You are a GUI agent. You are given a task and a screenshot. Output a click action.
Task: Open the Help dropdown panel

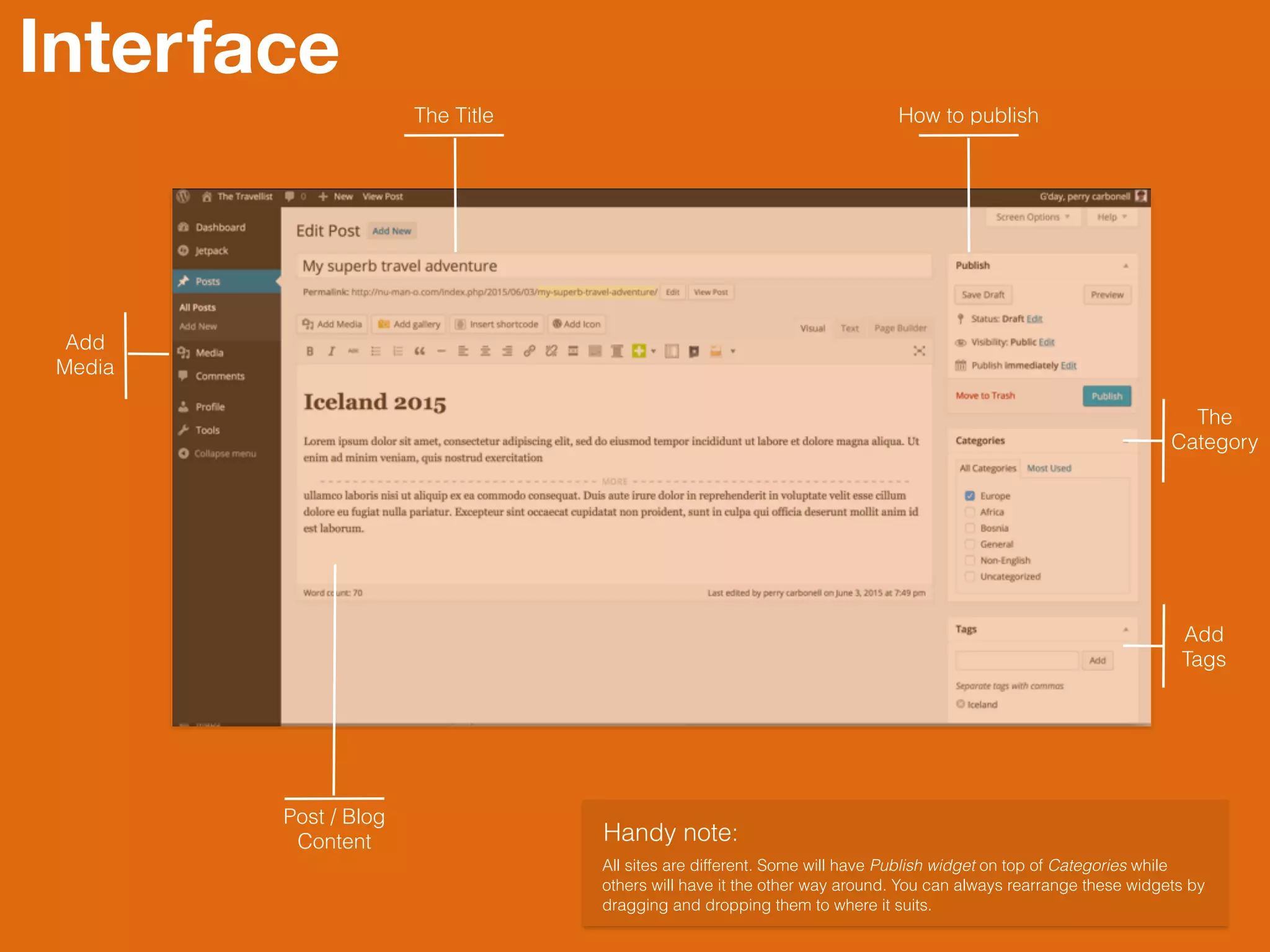pos(1111,217)
